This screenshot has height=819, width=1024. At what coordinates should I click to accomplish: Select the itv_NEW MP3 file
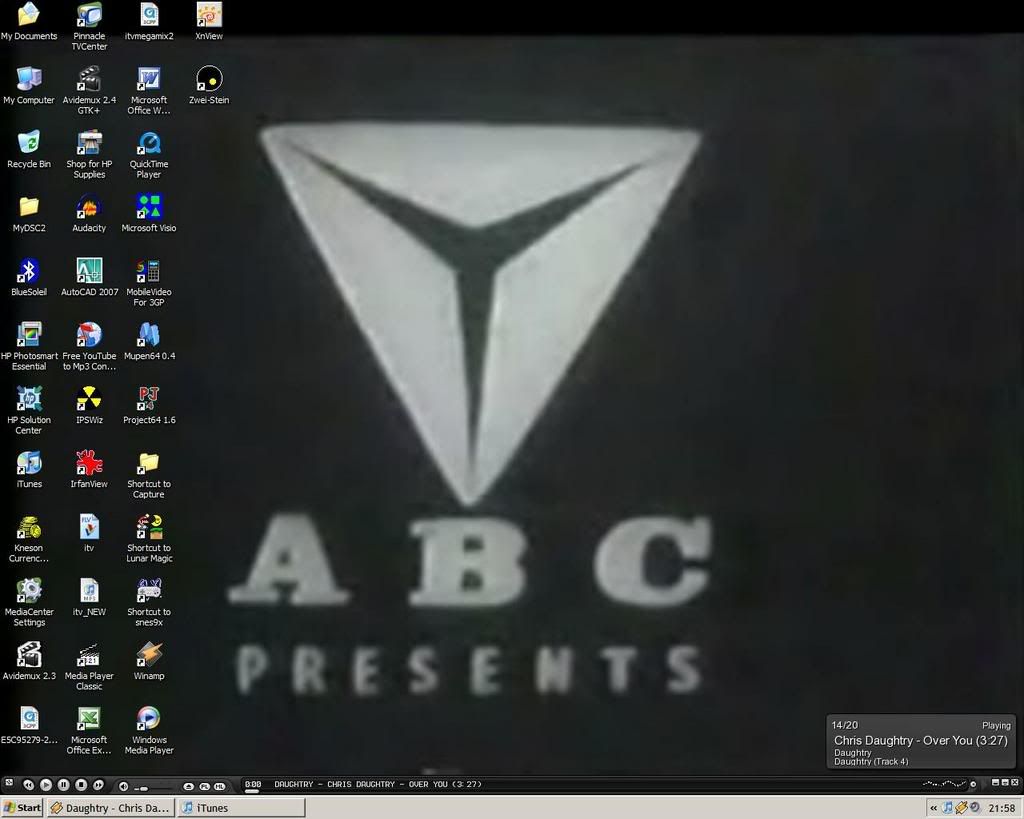coord(89,597)
